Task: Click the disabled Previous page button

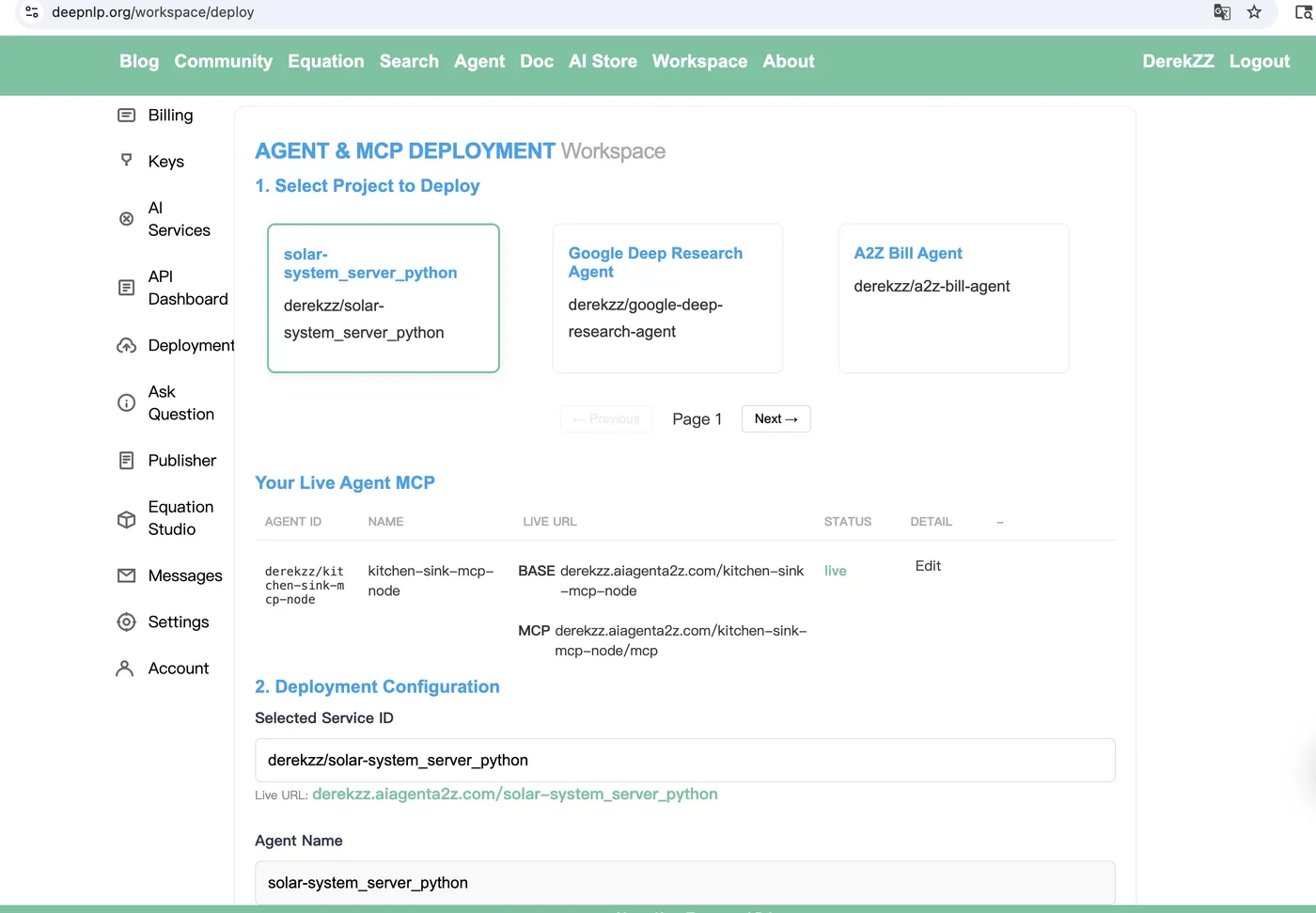Action: [x=606, y=418]
